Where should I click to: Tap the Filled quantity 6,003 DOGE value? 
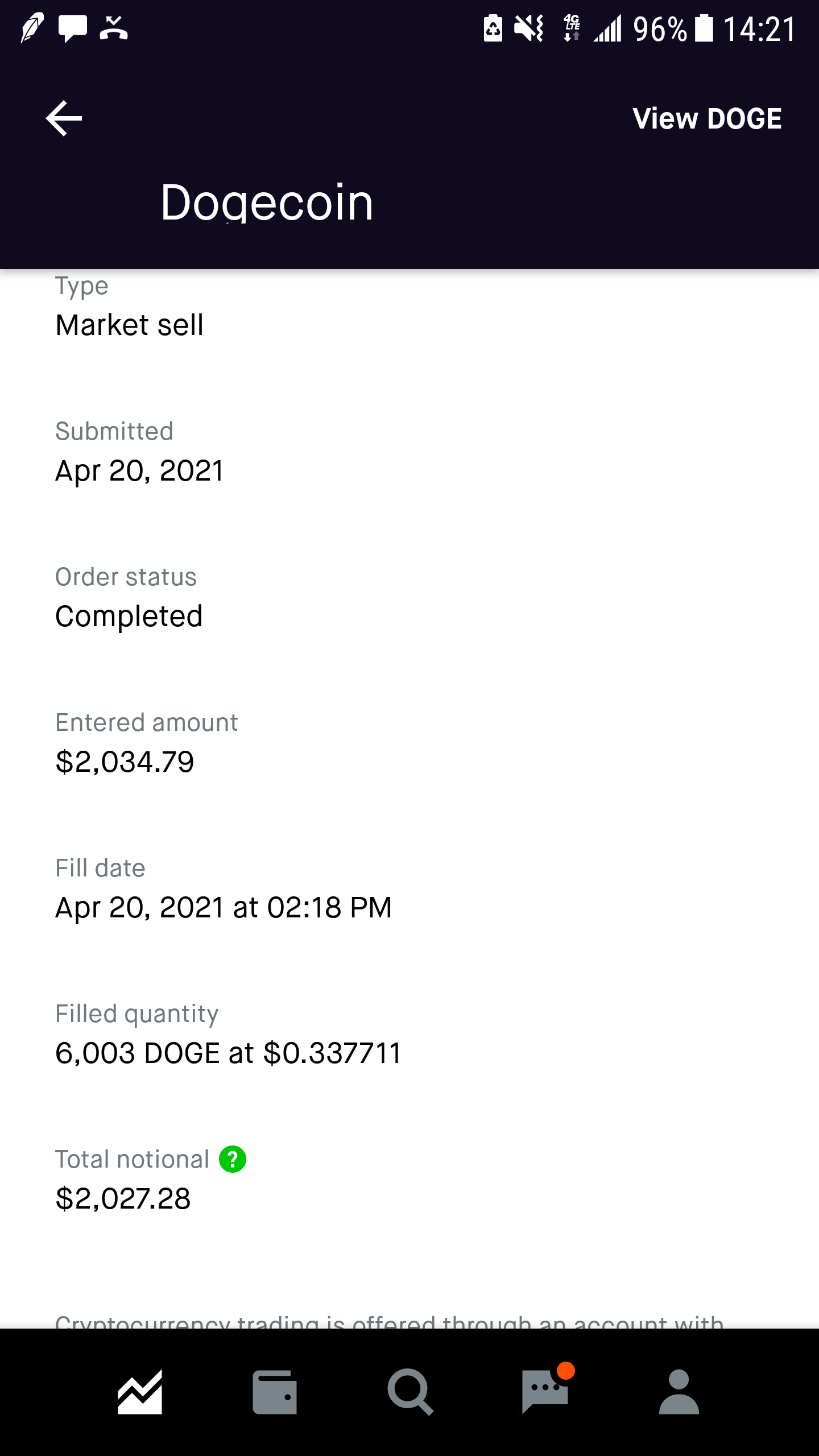point(229,1053)
